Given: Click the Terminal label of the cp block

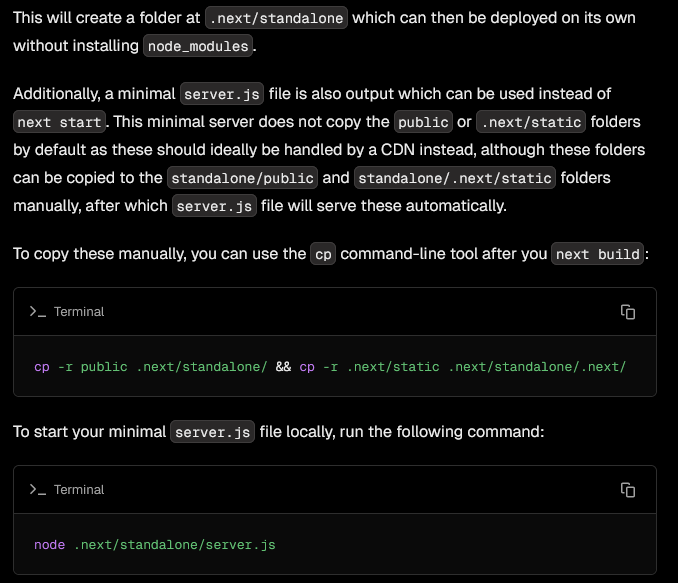Looking at the screenshot, I should pyautogui.click(x=79, y=312).
